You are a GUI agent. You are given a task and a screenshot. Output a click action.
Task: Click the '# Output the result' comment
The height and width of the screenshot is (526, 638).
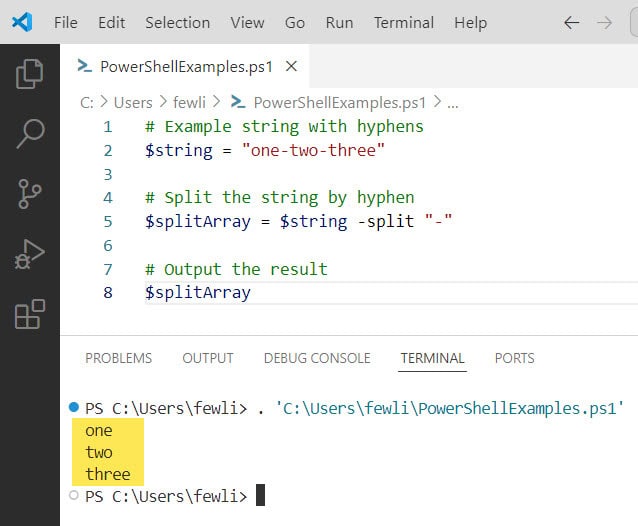pos(236,269)
